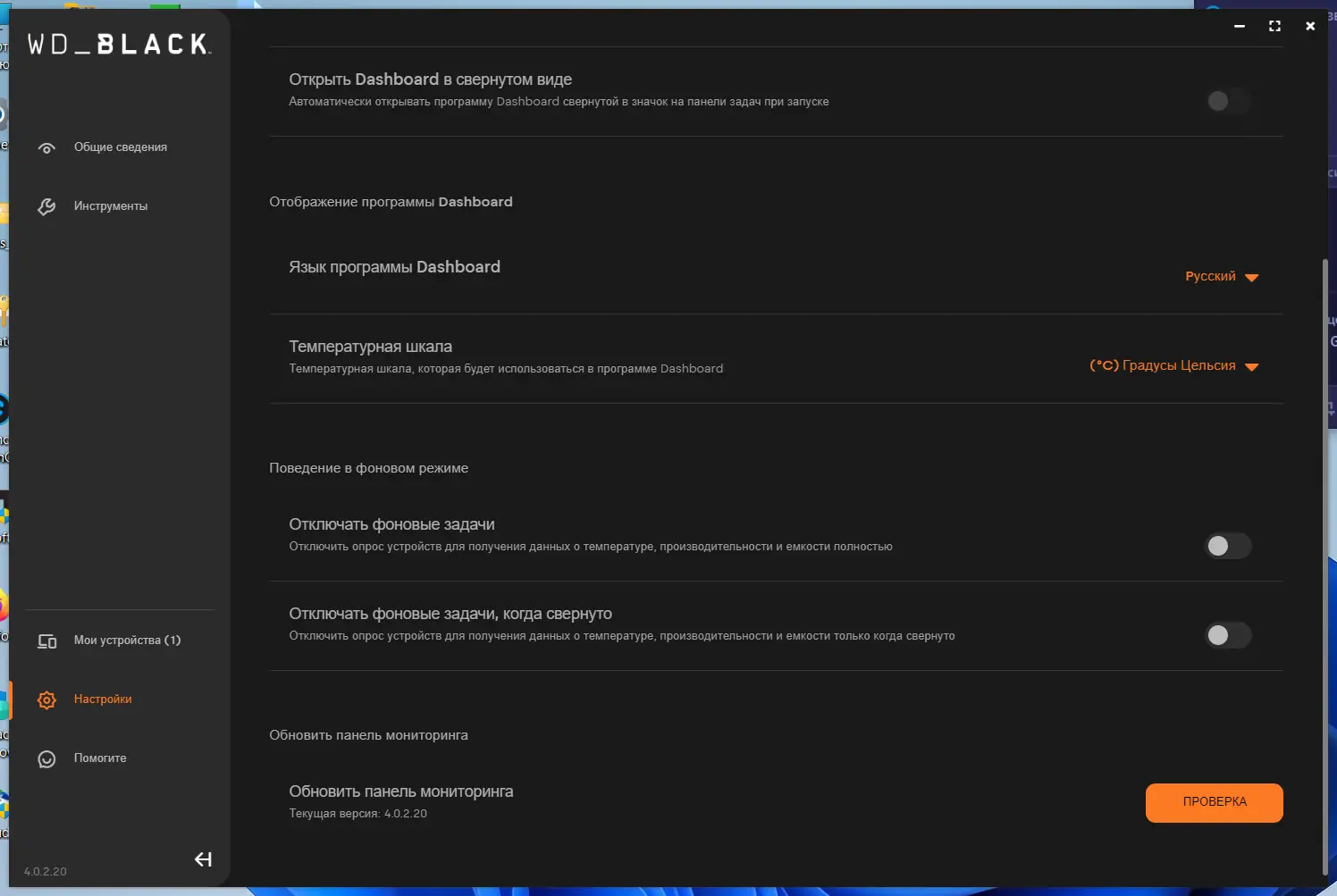This screenshot has width=1337, height=896.
Task: Open Общие сведения section
Action: pos(121,147)
